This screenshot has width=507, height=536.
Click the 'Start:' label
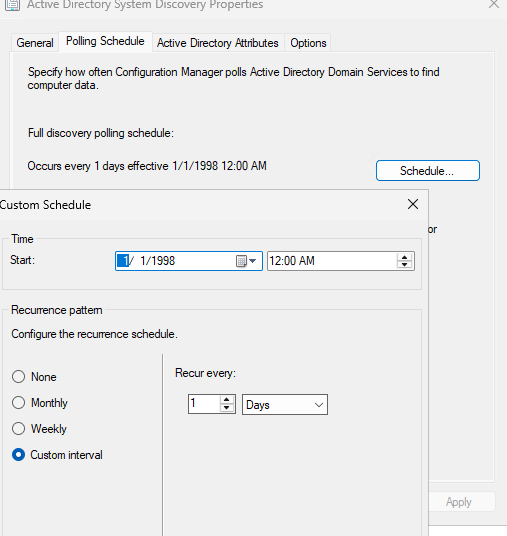23,260
